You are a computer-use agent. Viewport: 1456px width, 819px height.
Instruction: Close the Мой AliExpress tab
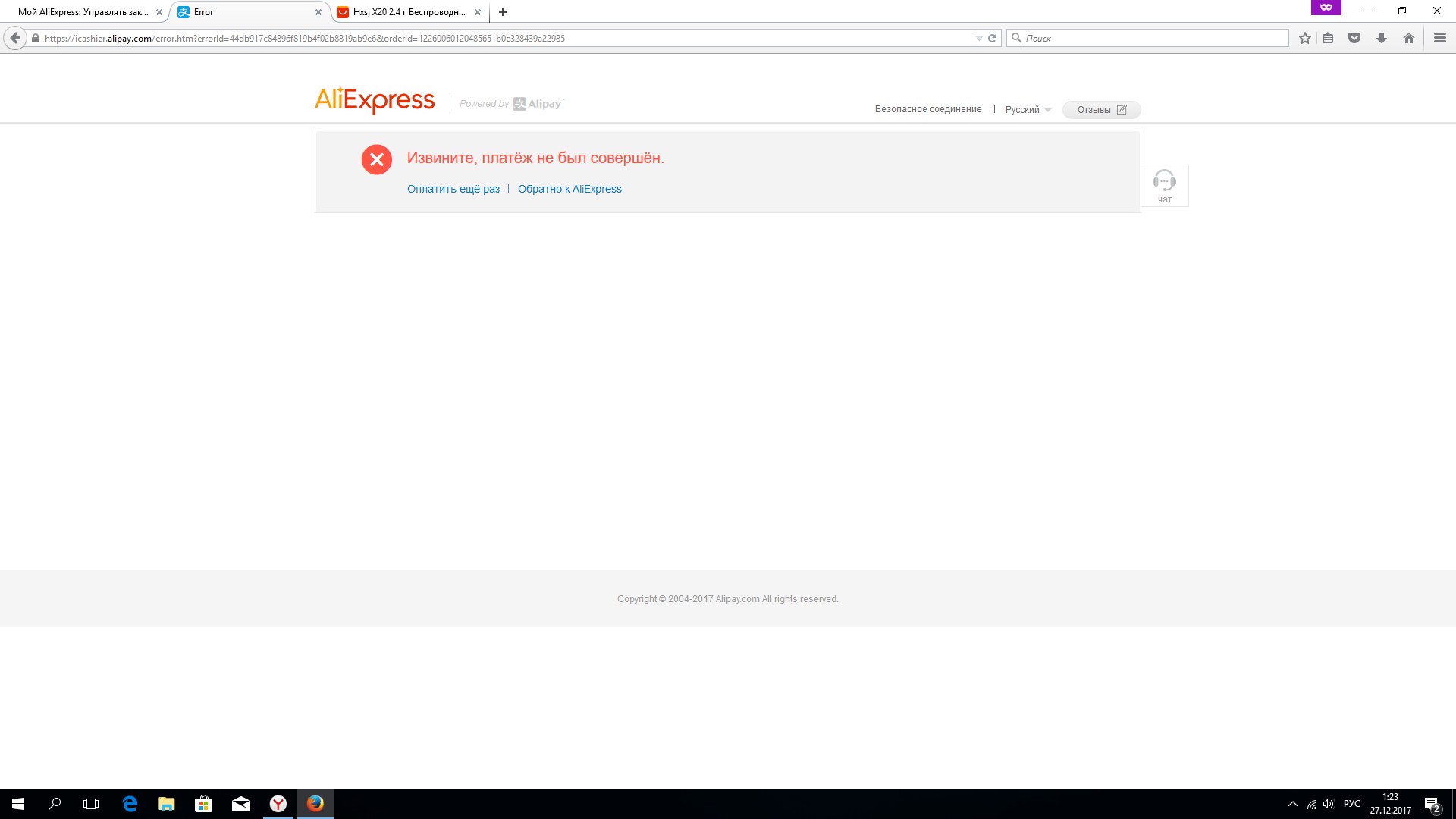pos(159,12)
